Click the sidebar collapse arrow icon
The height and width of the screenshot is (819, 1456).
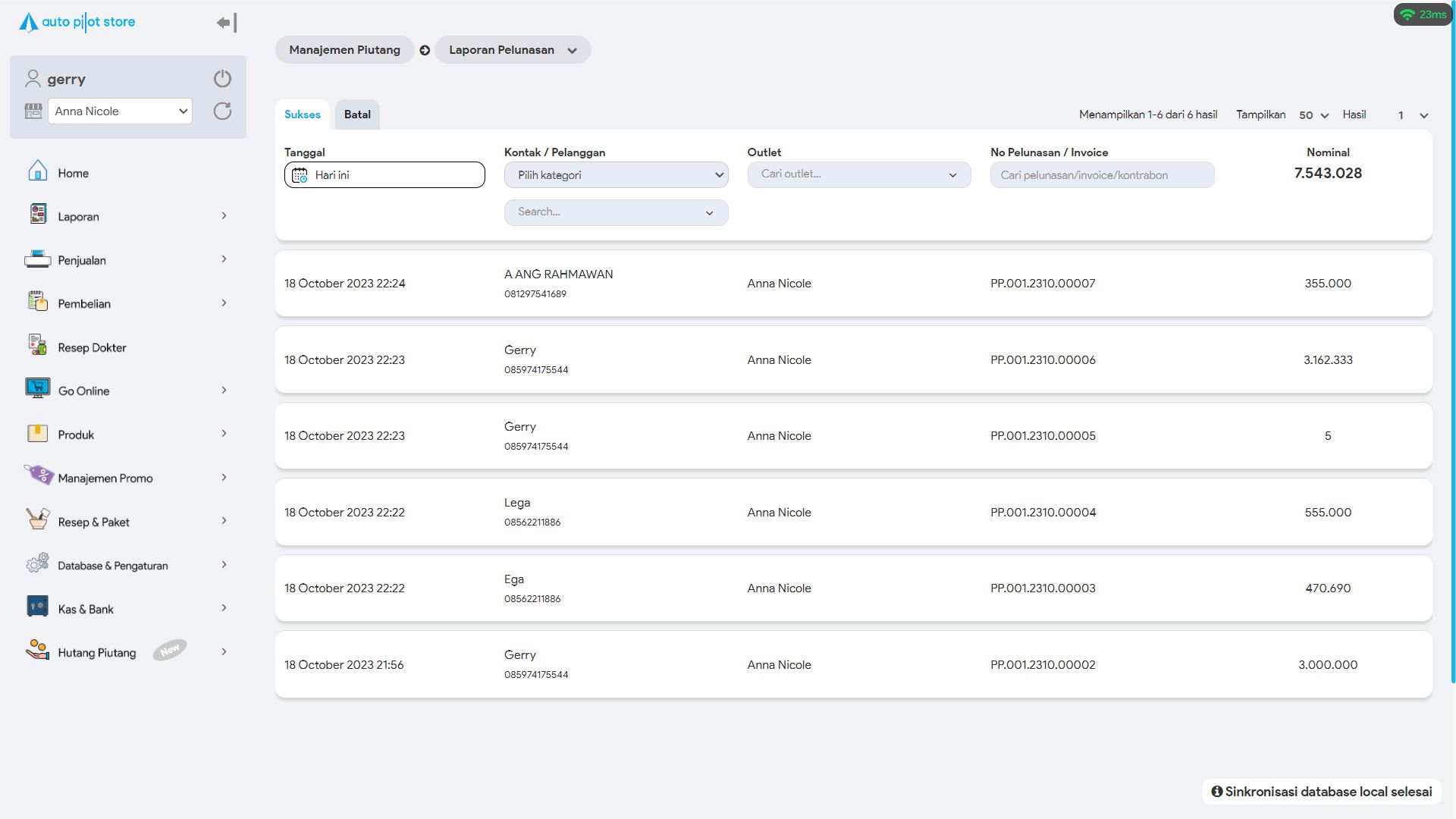pyautogui.click(x=226, y=23)
